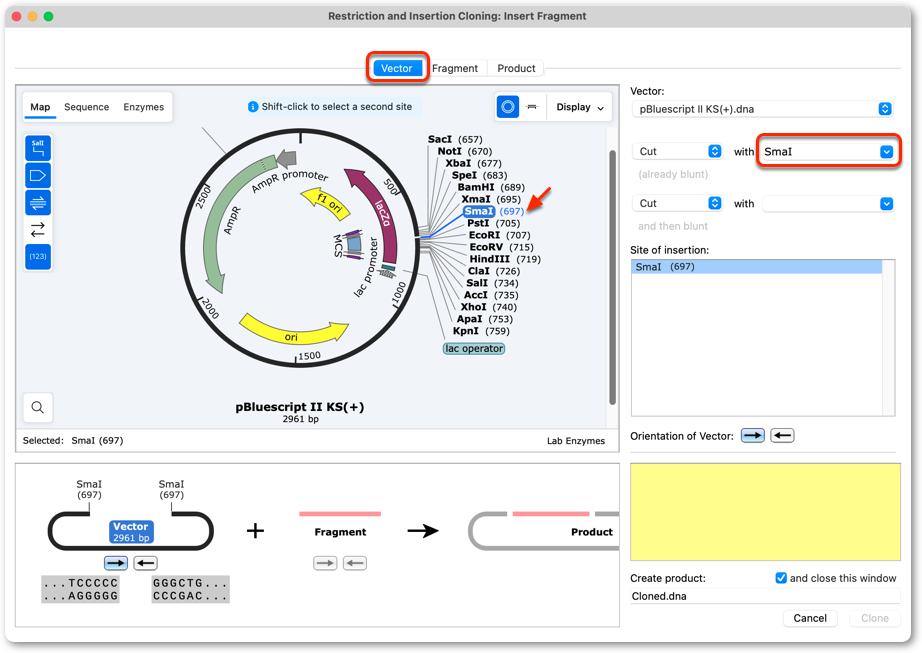Switch to the Fragment tab
The width and height of the screenshot is (922, 653).
pos(455,68)
